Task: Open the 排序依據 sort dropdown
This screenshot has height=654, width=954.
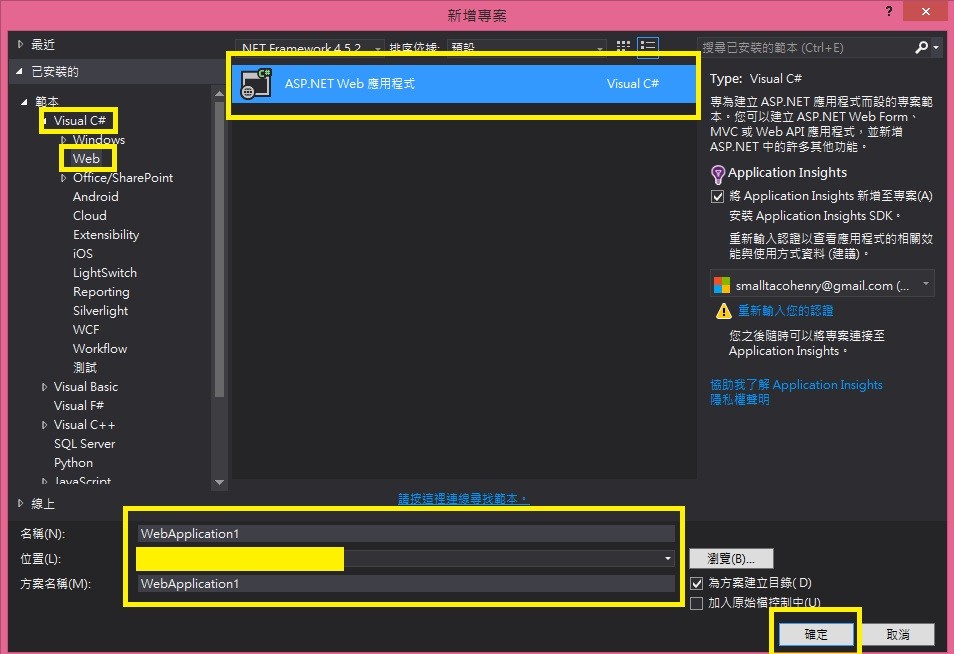Action: point(526,47)
